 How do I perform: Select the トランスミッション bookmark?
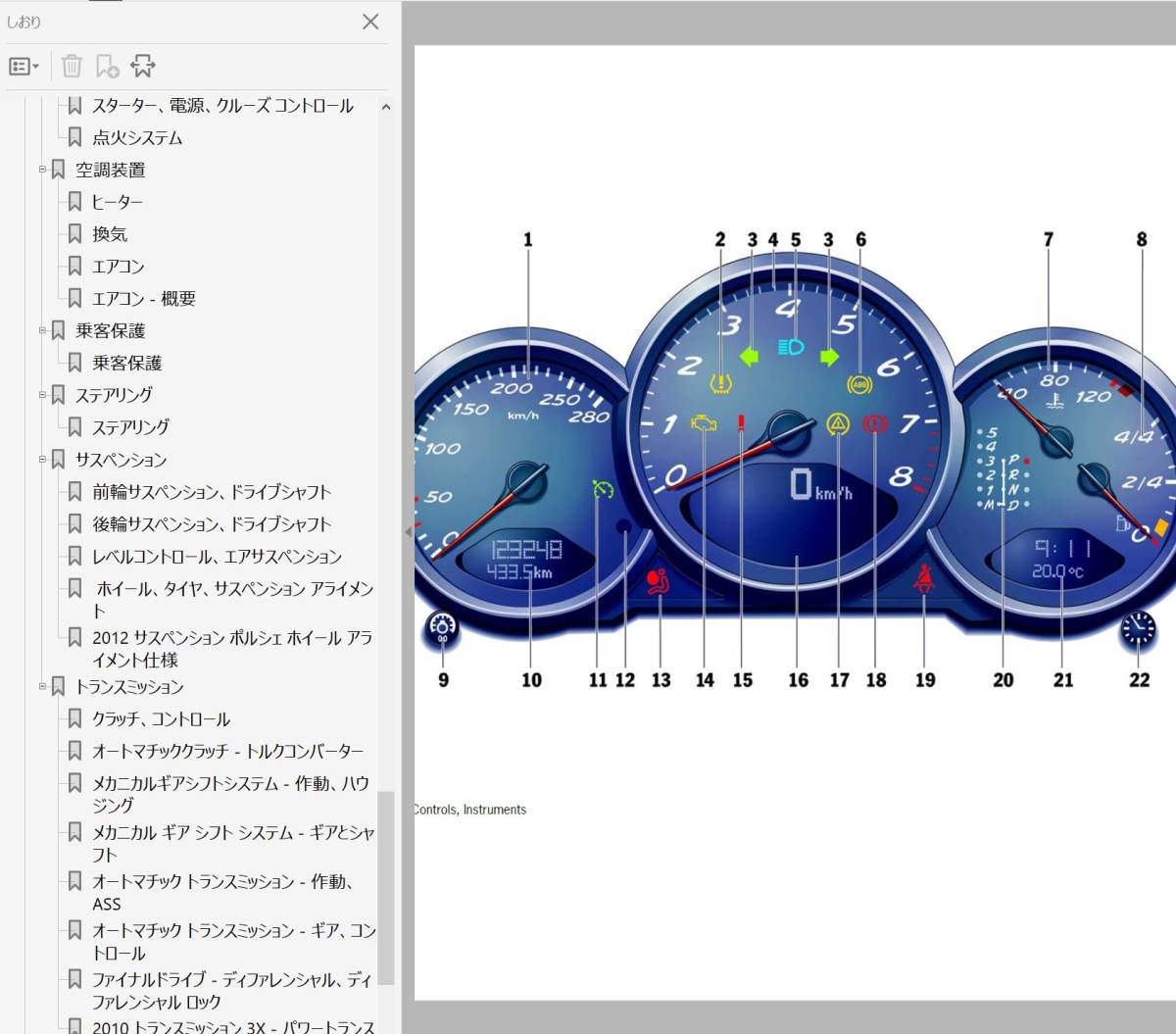(x=129, y=687)
